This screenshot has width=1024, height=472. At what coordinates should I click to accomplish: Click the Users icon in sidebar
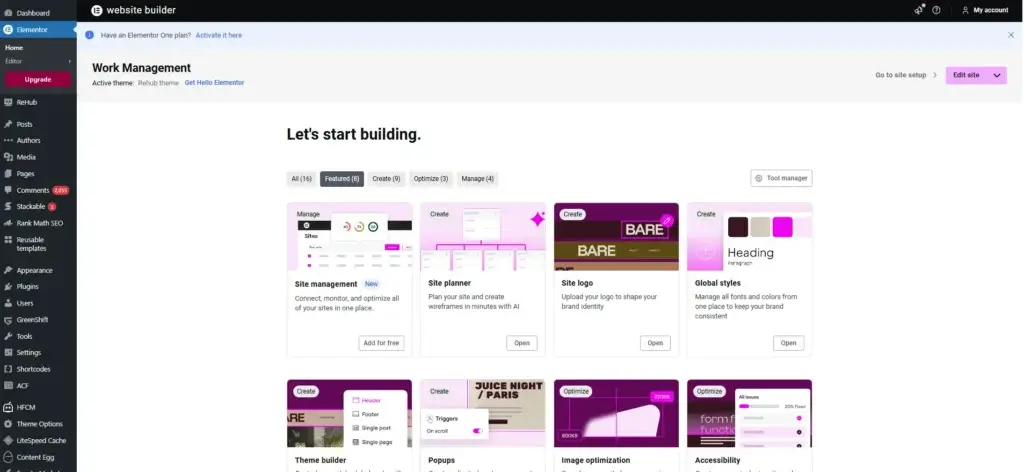8,303
